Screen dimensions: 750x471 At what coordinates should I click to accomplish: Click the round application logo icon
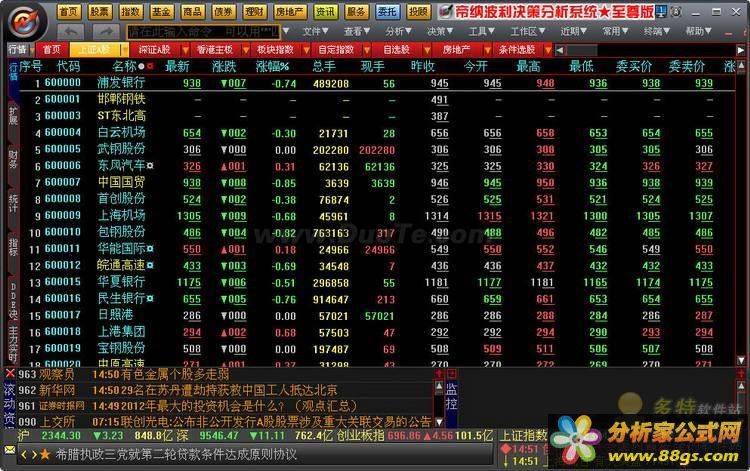(25, 21)
